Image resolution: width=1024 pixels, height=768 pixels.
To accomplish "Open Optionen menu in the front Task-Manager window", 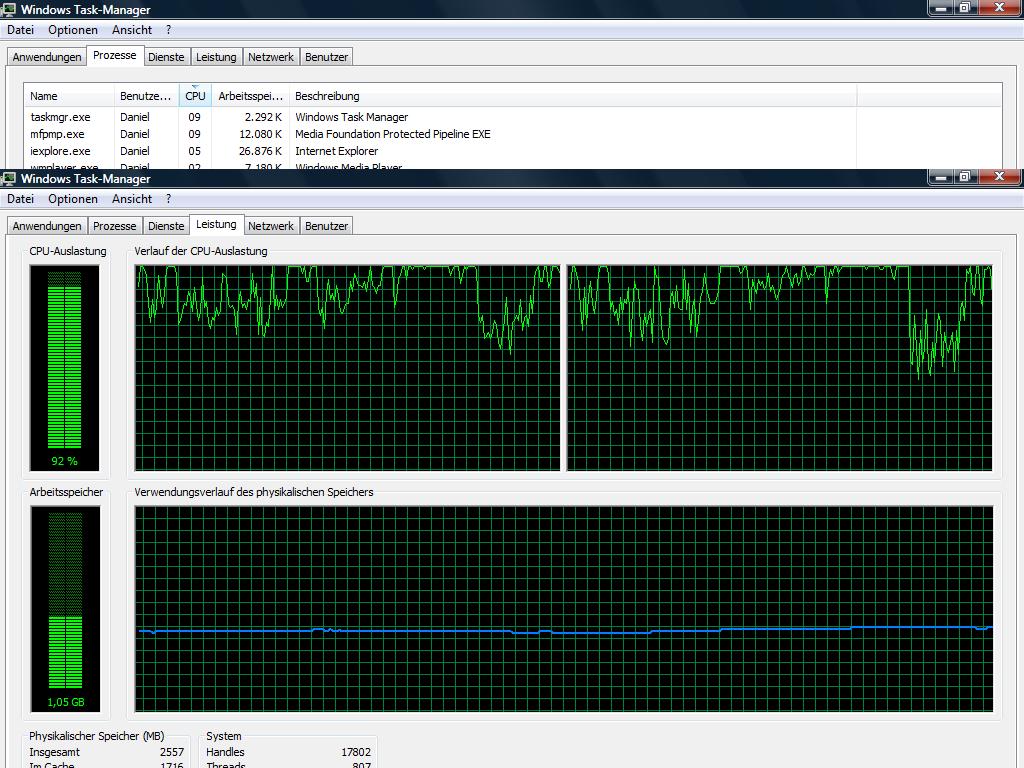I will click(72, 199).
